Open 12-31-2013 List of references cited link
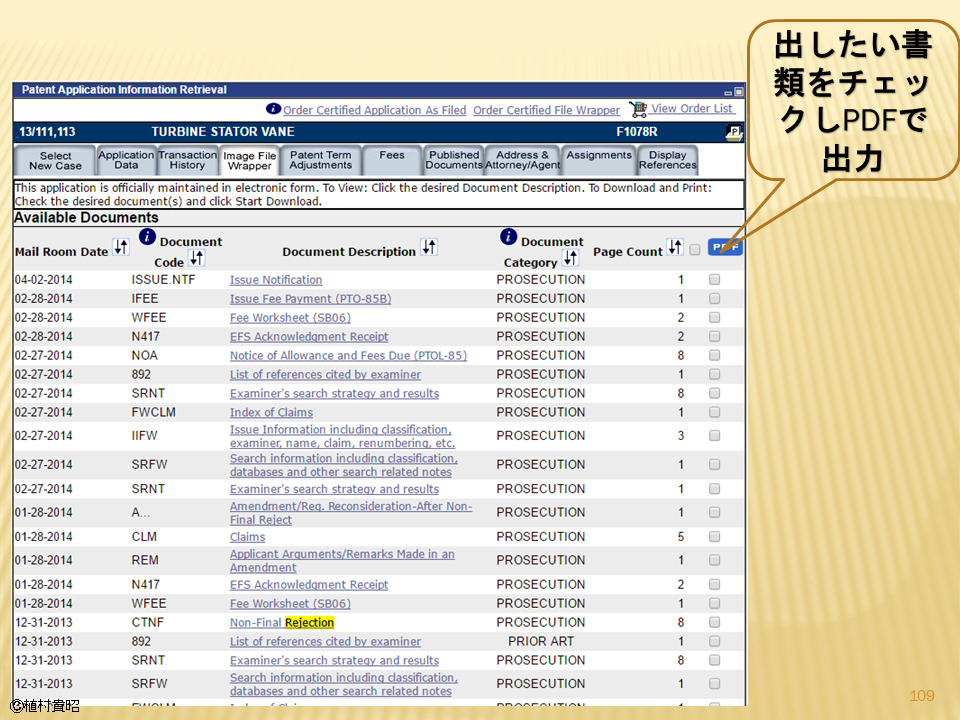Image resolution: width=960 pixels, height=720 pixels. point(325,642)
